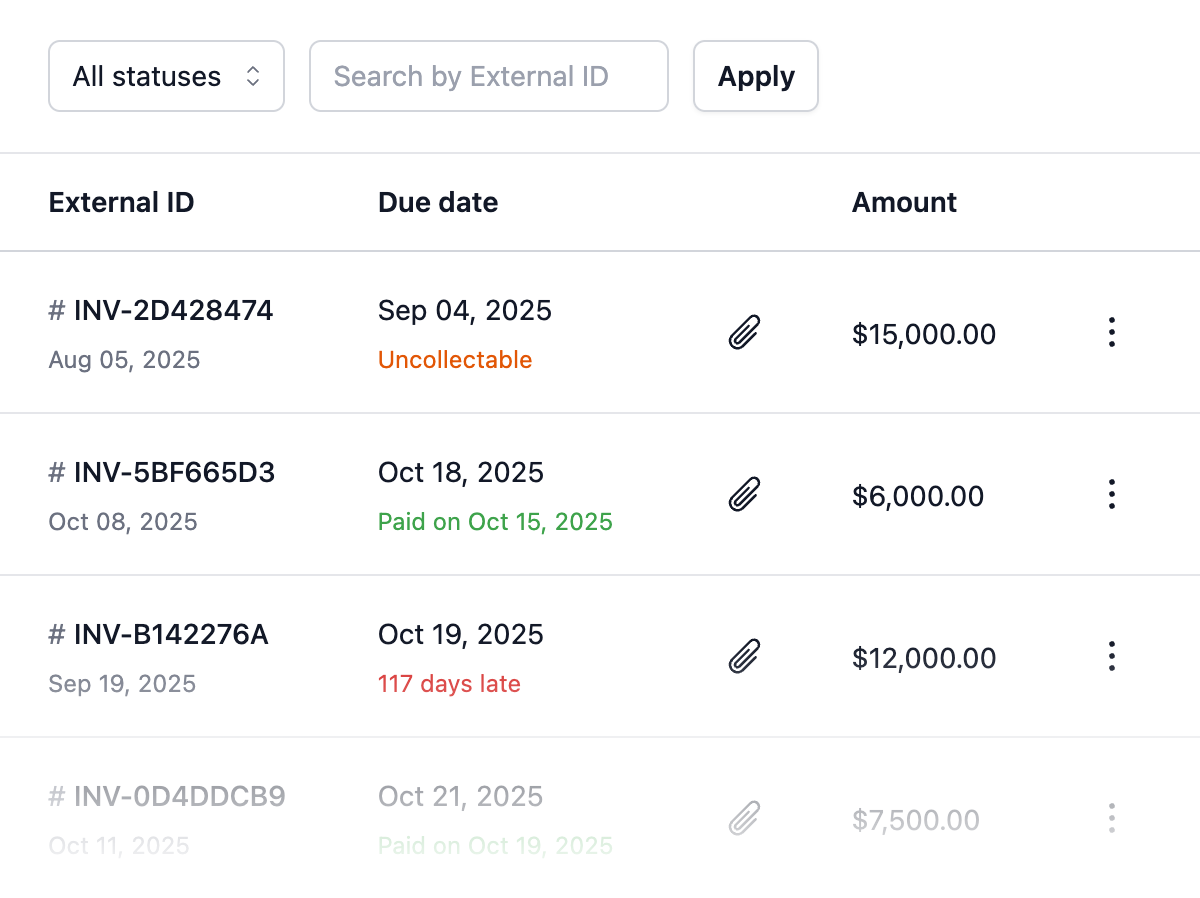Click the Amount column header
Image resolution: width=1200 pixels, height=898 pixels.
(904, 203)
